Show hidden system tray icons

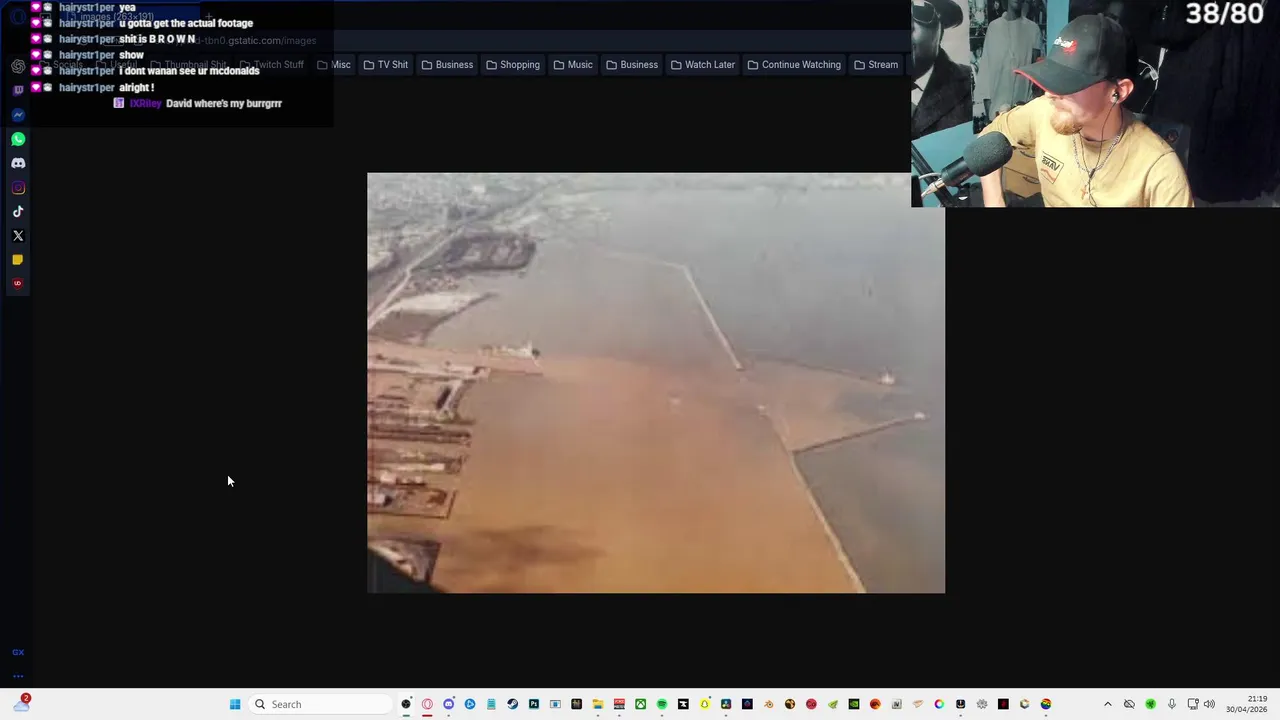point(1107,704)
